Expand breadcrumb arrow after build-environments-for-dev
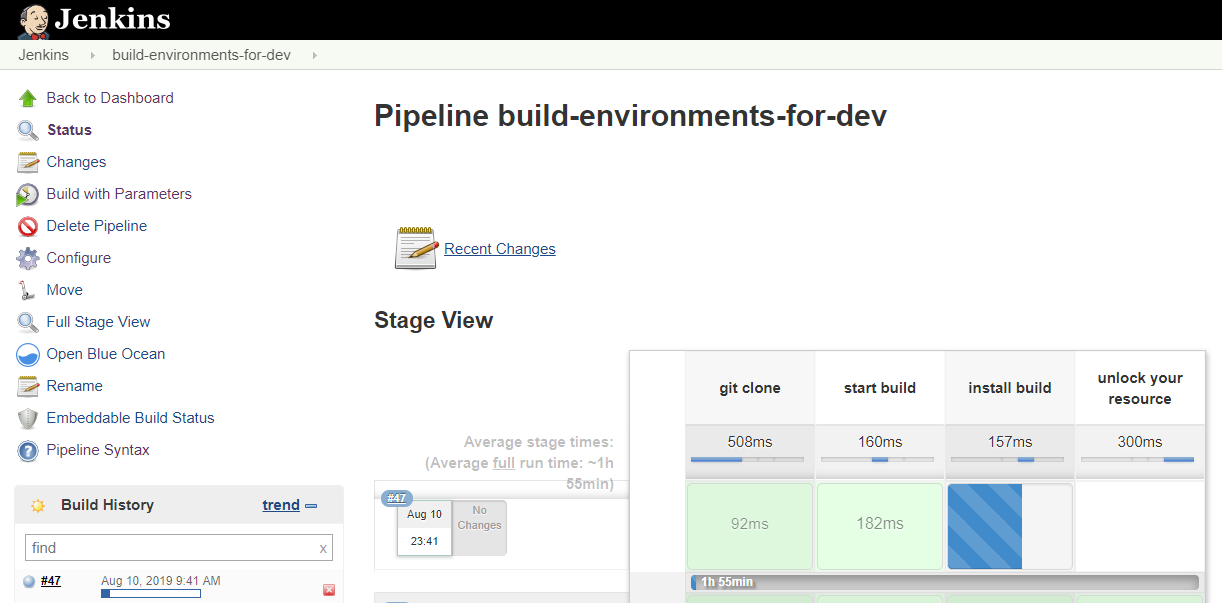This screenshot has width=1222, height=603. [314, 55]
